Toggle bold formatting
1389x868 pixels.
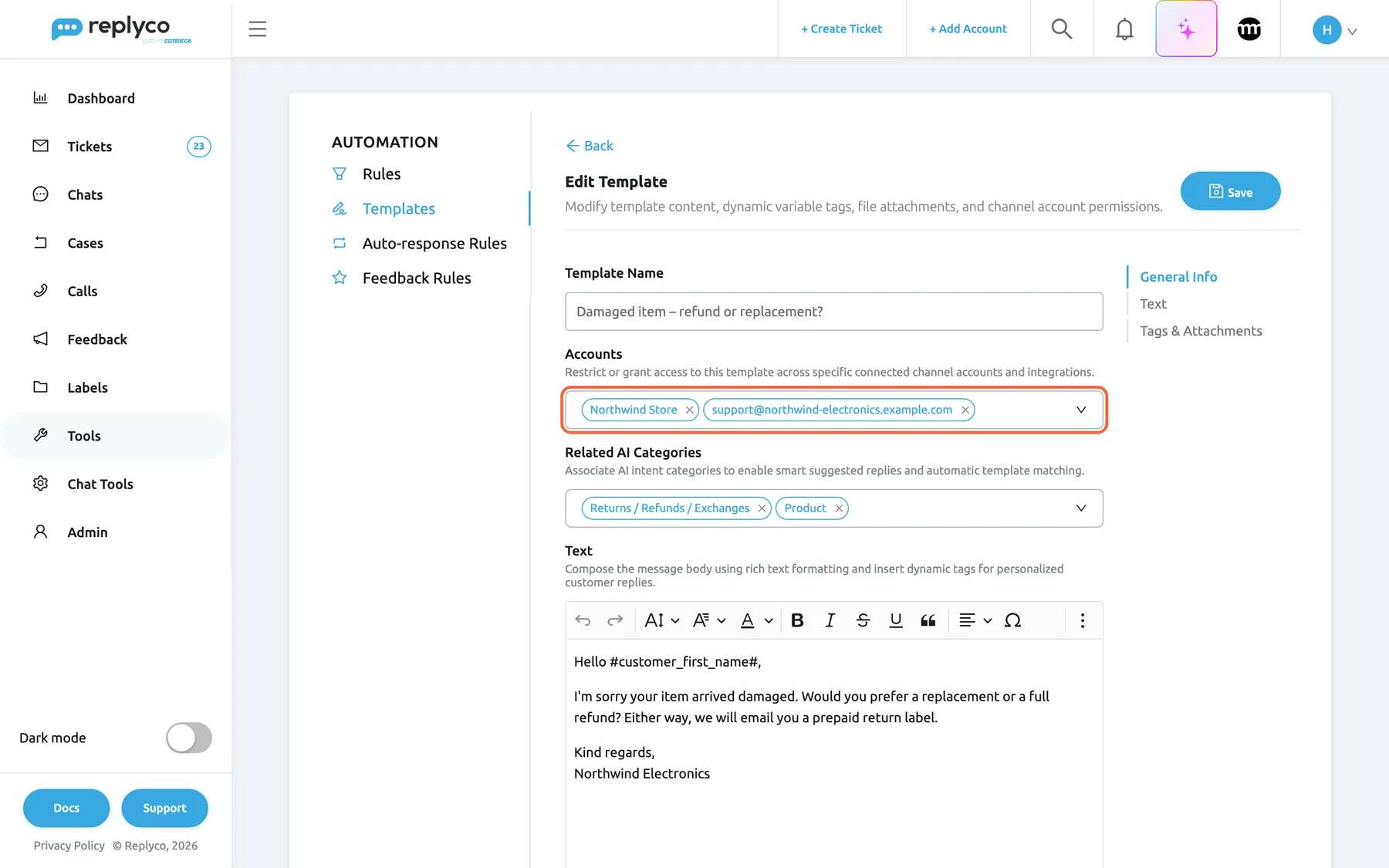[x=797, y=620]
